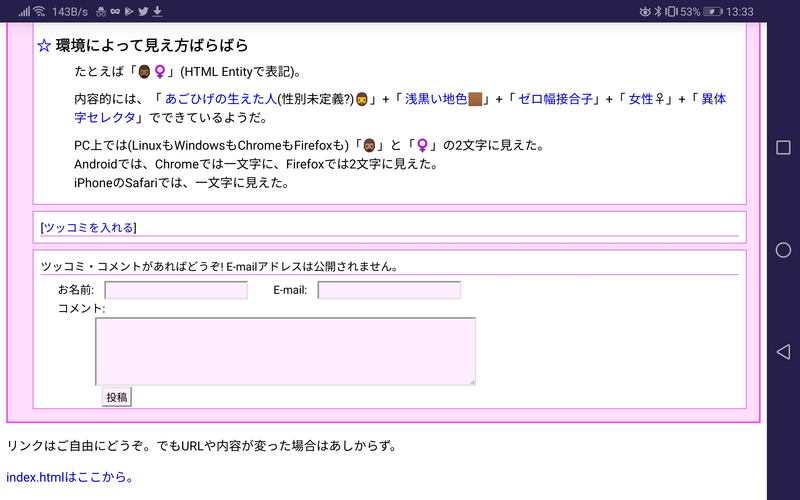
Task: Click the text iPhoneのSafariでは、一文字に見えた
Action: tap(181, 183)
